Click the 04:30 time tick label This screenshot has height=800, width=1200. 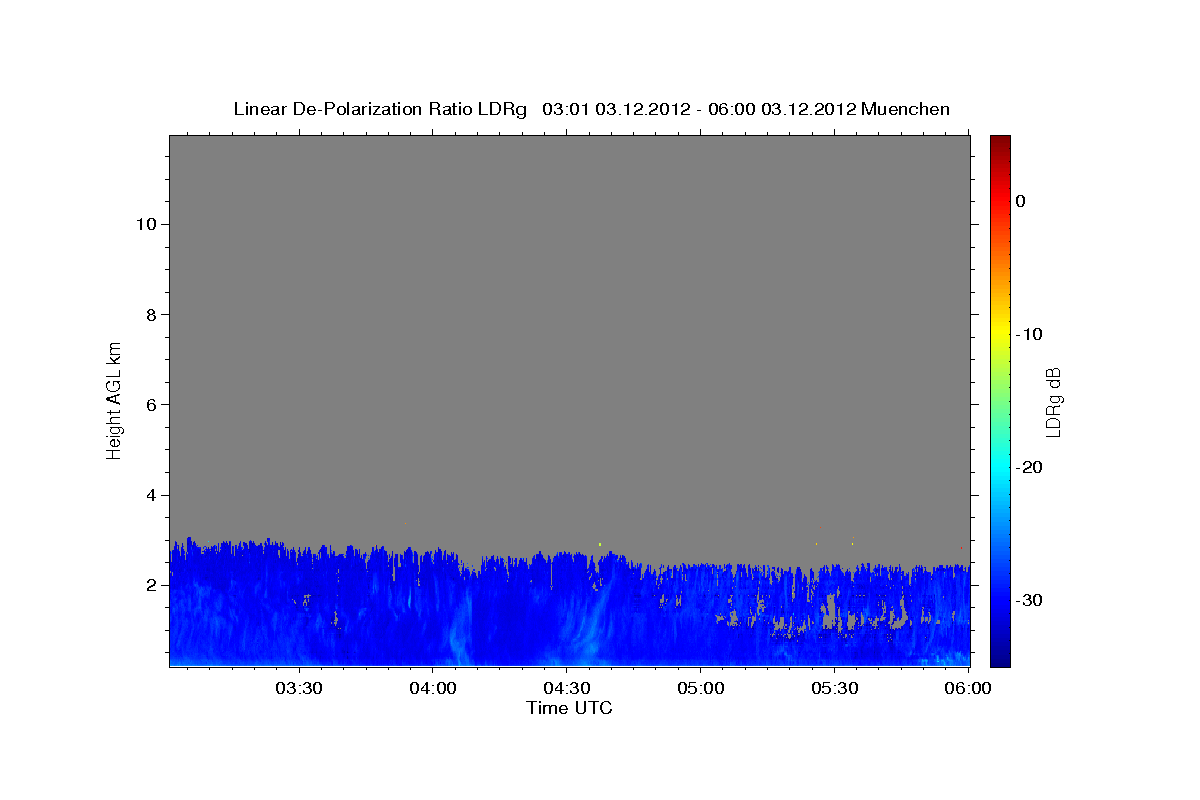click(567, 688)
